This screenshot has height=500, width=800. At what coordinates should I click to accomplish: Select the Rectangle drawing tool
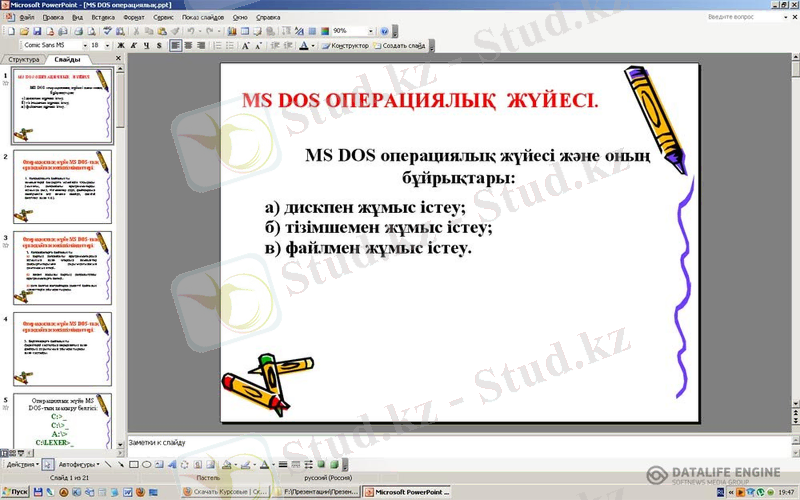click(x=134, y=464)
